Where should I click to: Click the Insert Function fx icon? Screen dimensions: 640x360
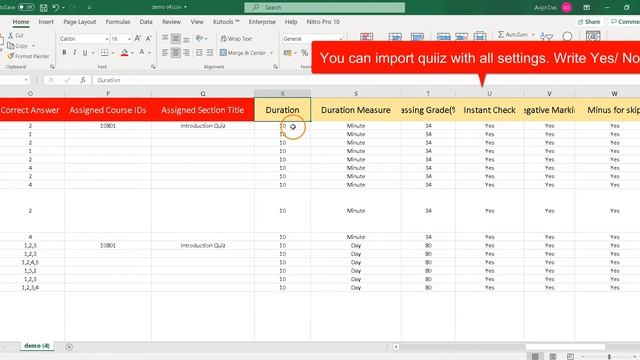(83, 80)
